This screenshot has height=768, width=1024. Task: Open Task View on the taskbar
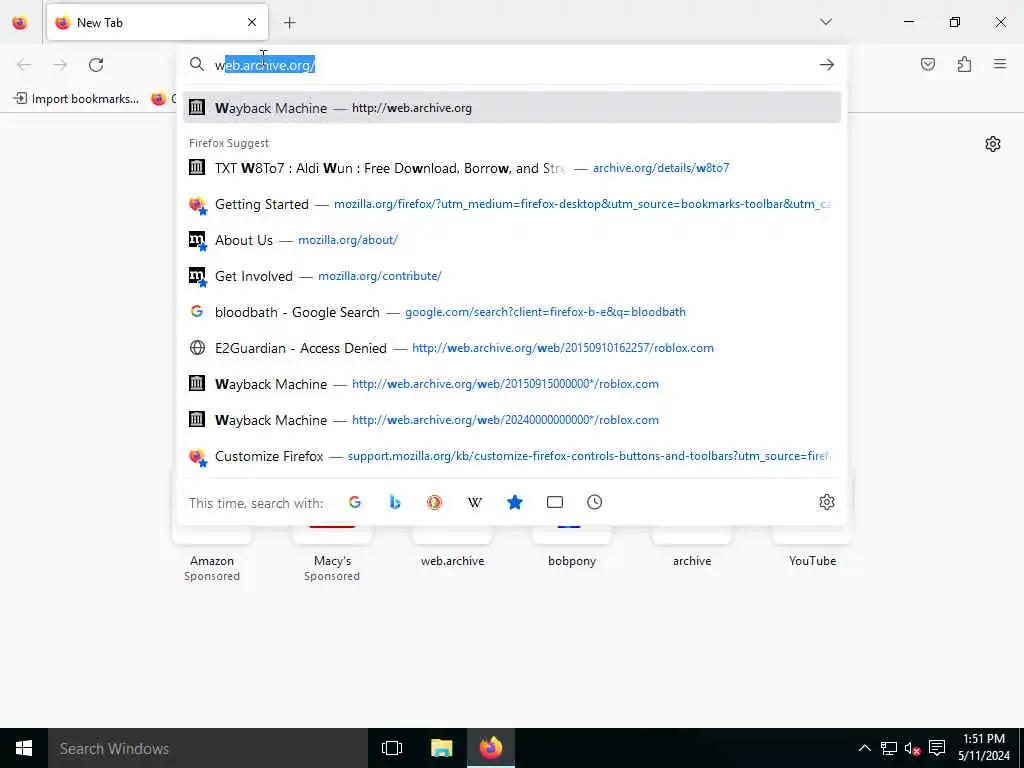392,748
